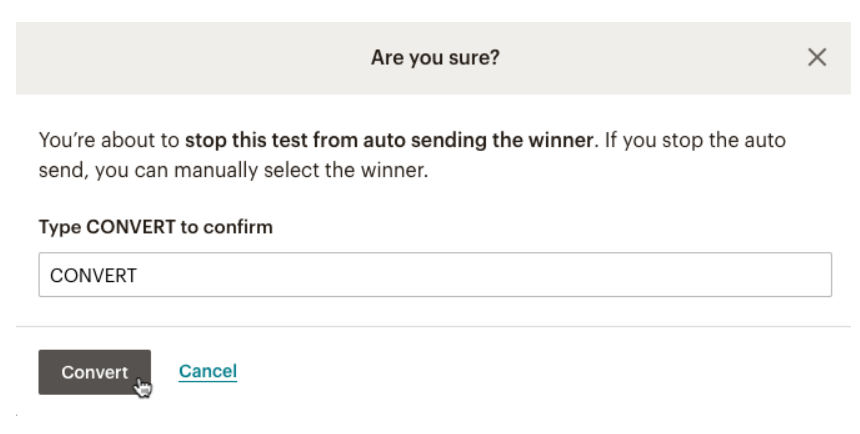860x434 pixels.
Task: Select the underlined Cancel link
Action: pyautogui.click(x=208, y=372)
